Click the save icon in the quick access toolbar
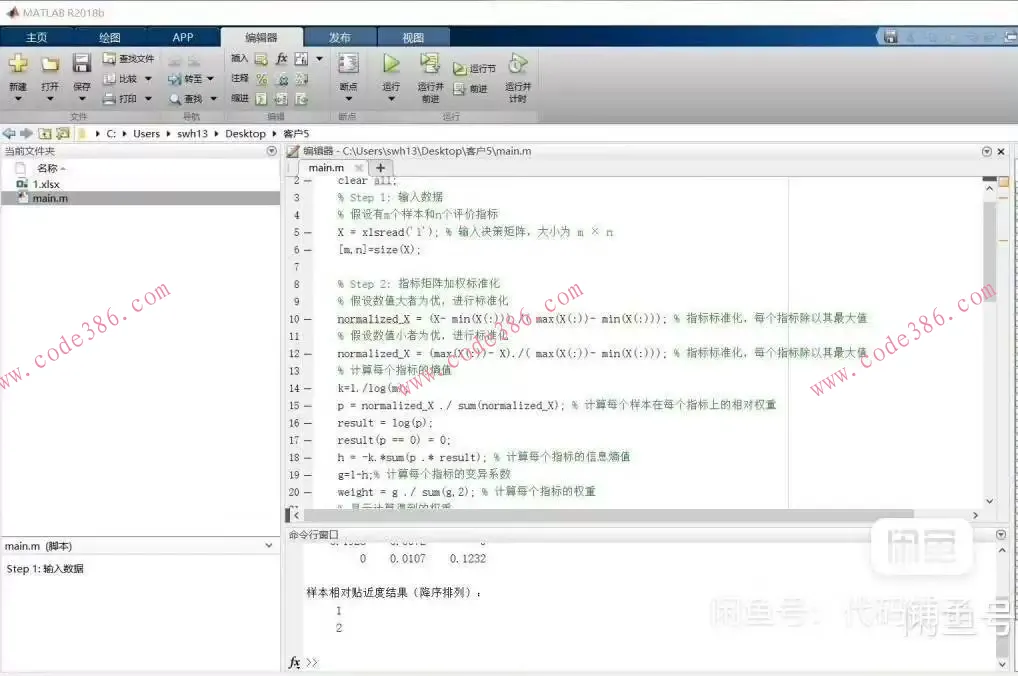The height and width of the screenshot is (676, 1018). (x=891, y=37)
